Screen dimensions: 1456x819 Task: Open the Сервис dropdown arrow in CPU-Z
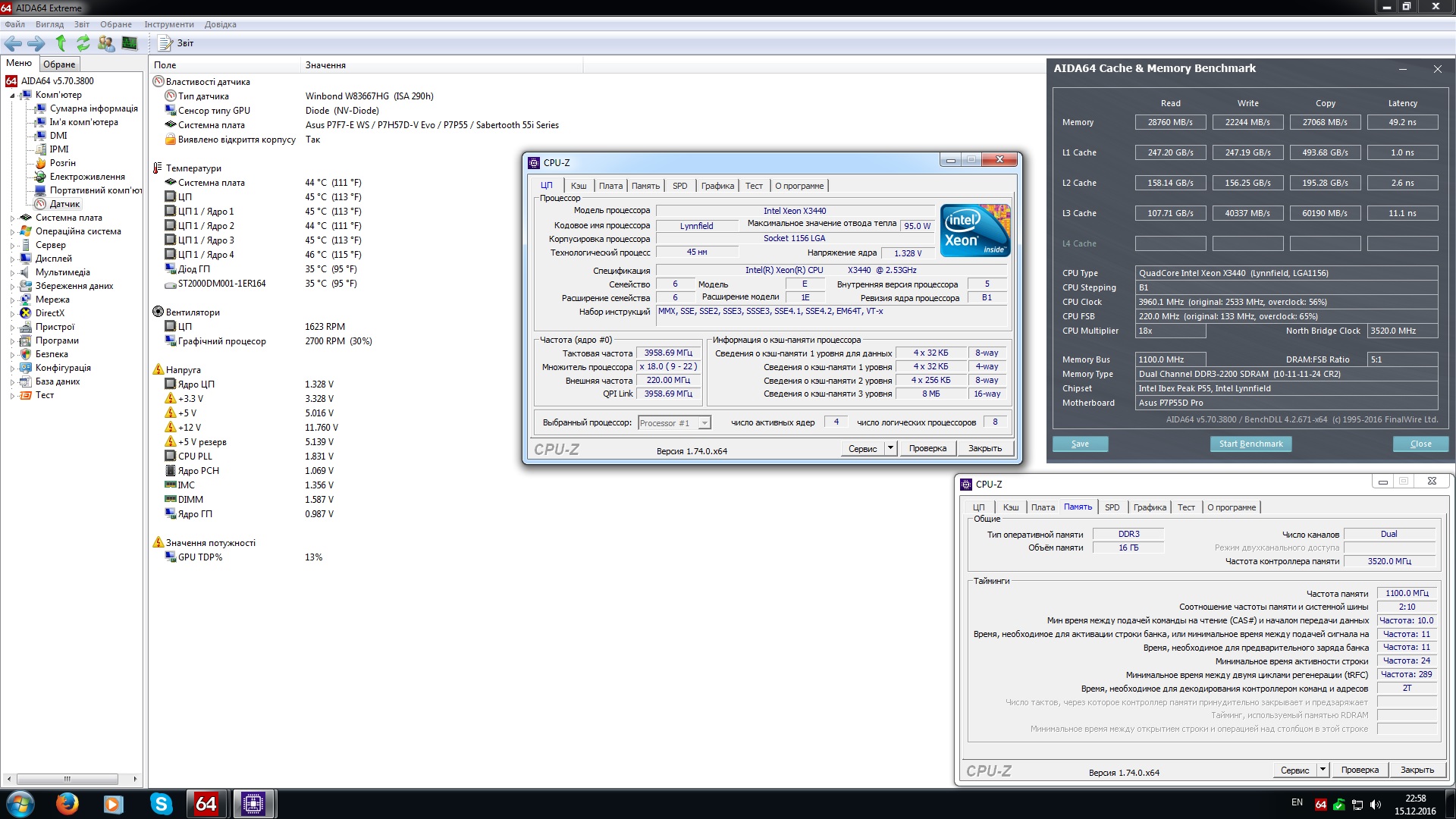(x=890, y=448)
